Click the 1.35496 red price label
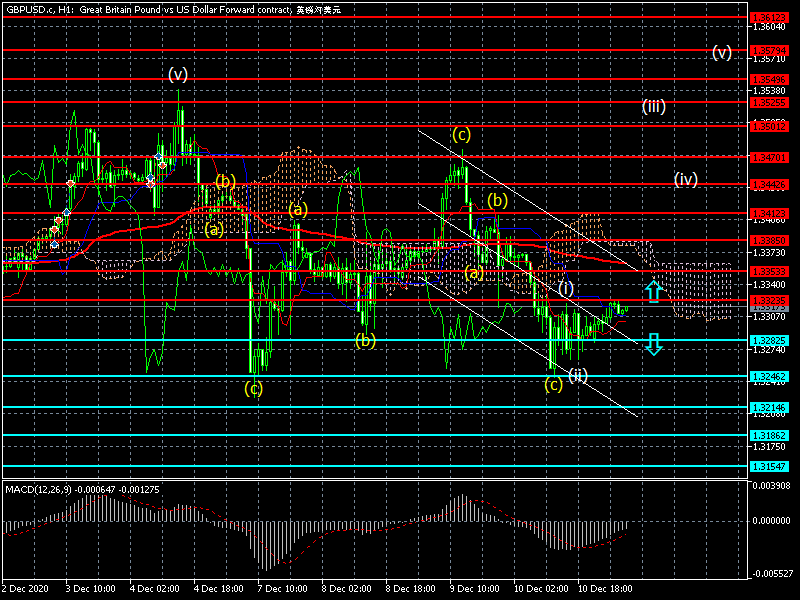This screenshot has width=800, height=600. pyautogui.click(x=769, y=80)
